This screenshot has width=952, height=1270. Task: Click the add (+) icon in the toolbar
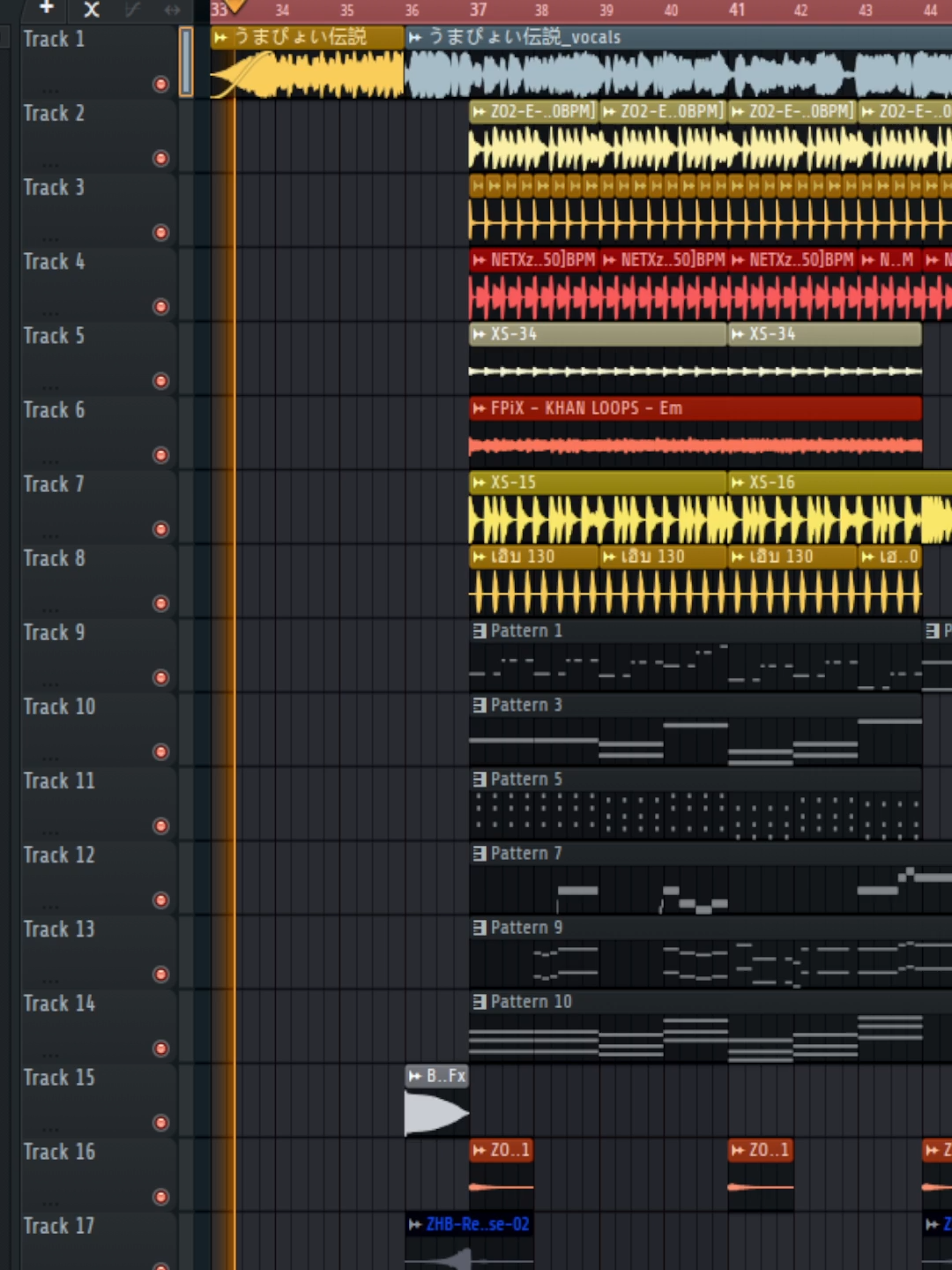[45, 10]
